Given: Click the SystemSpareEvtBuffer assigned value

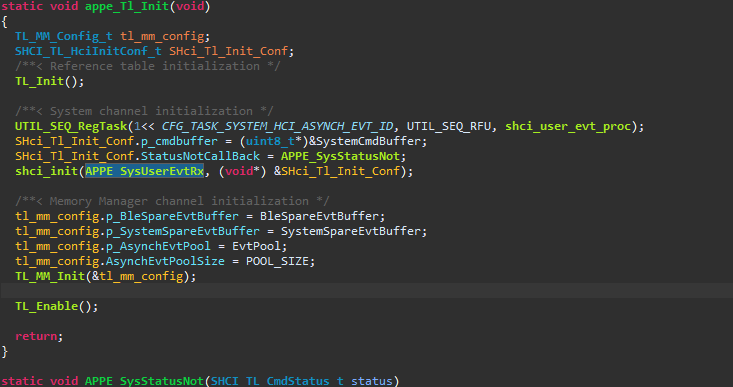Looking at the screenshot, I should click(x=351, y=231).
